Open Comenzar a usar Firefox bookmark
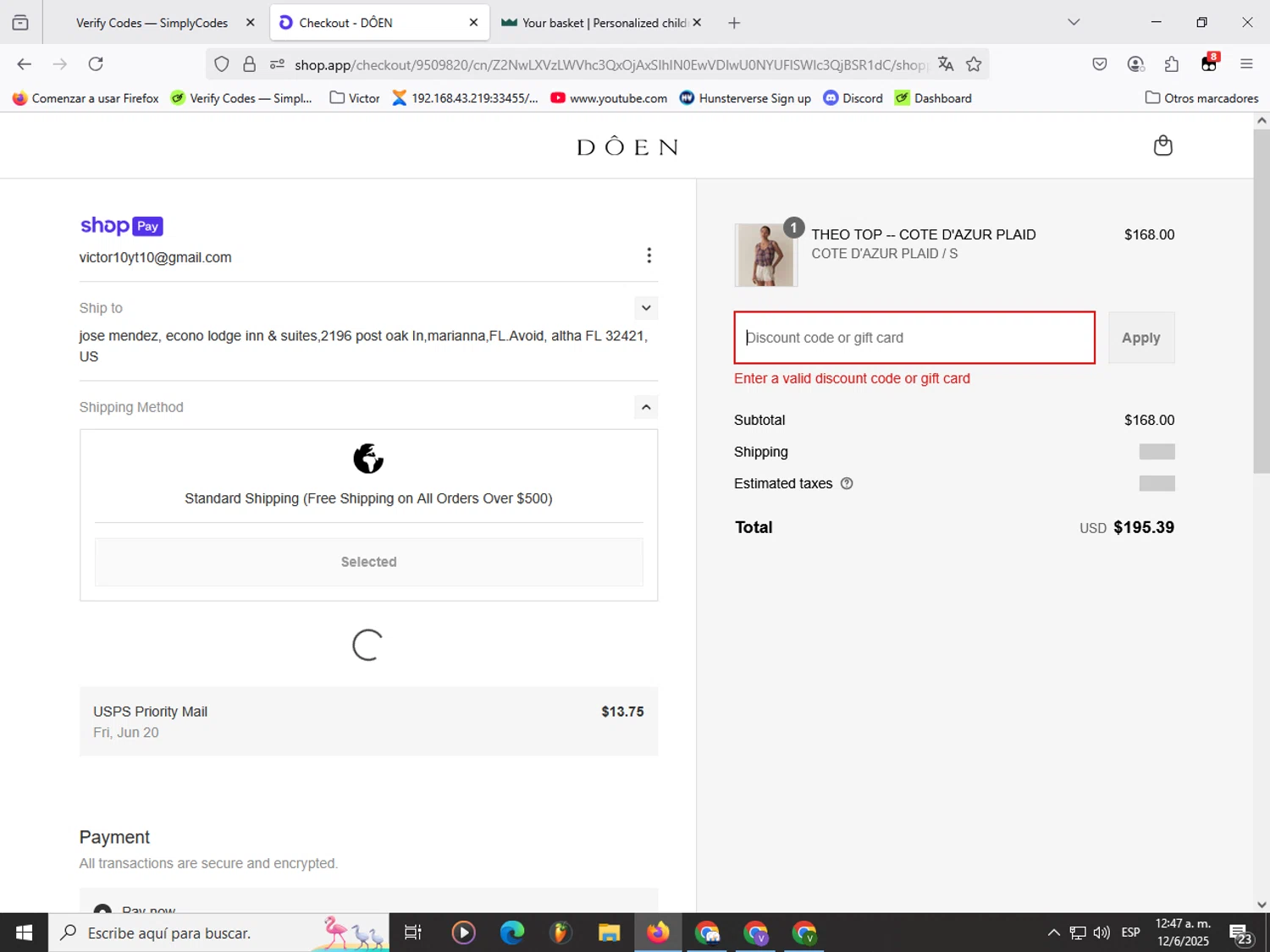 click(86, 98)
